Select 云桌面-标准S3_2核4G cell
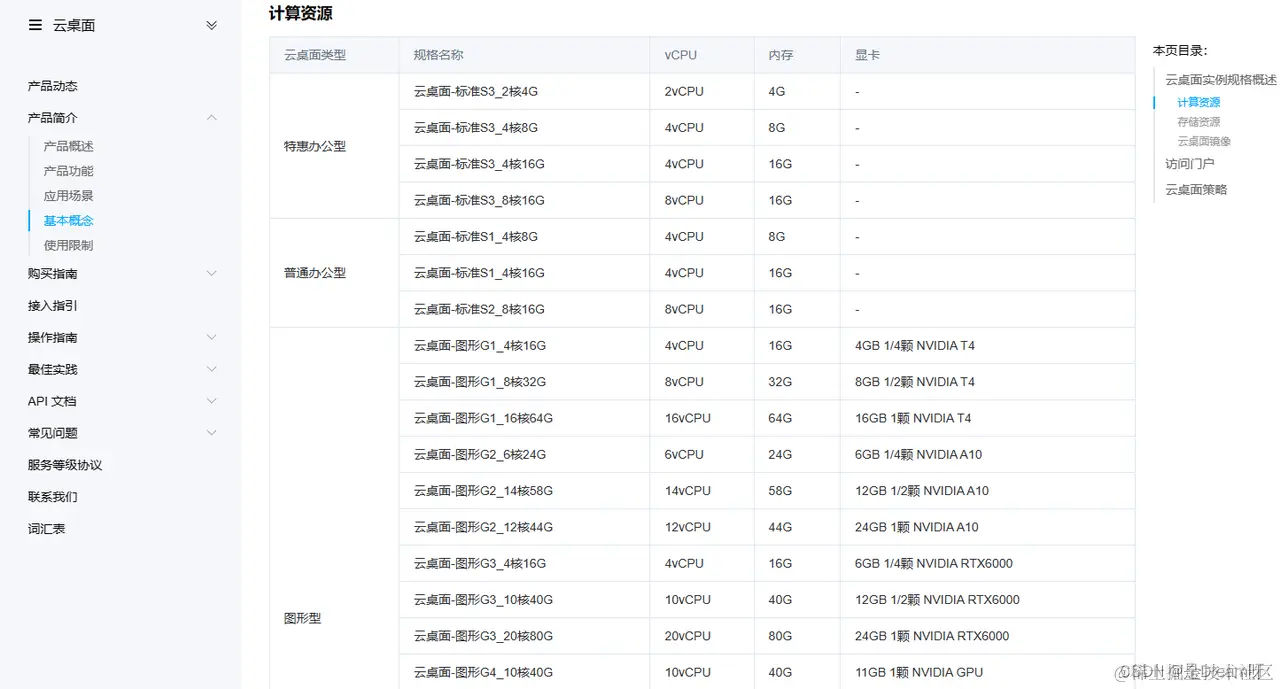This screenshot has width=1280, height=689. click(x=525, y=92)
